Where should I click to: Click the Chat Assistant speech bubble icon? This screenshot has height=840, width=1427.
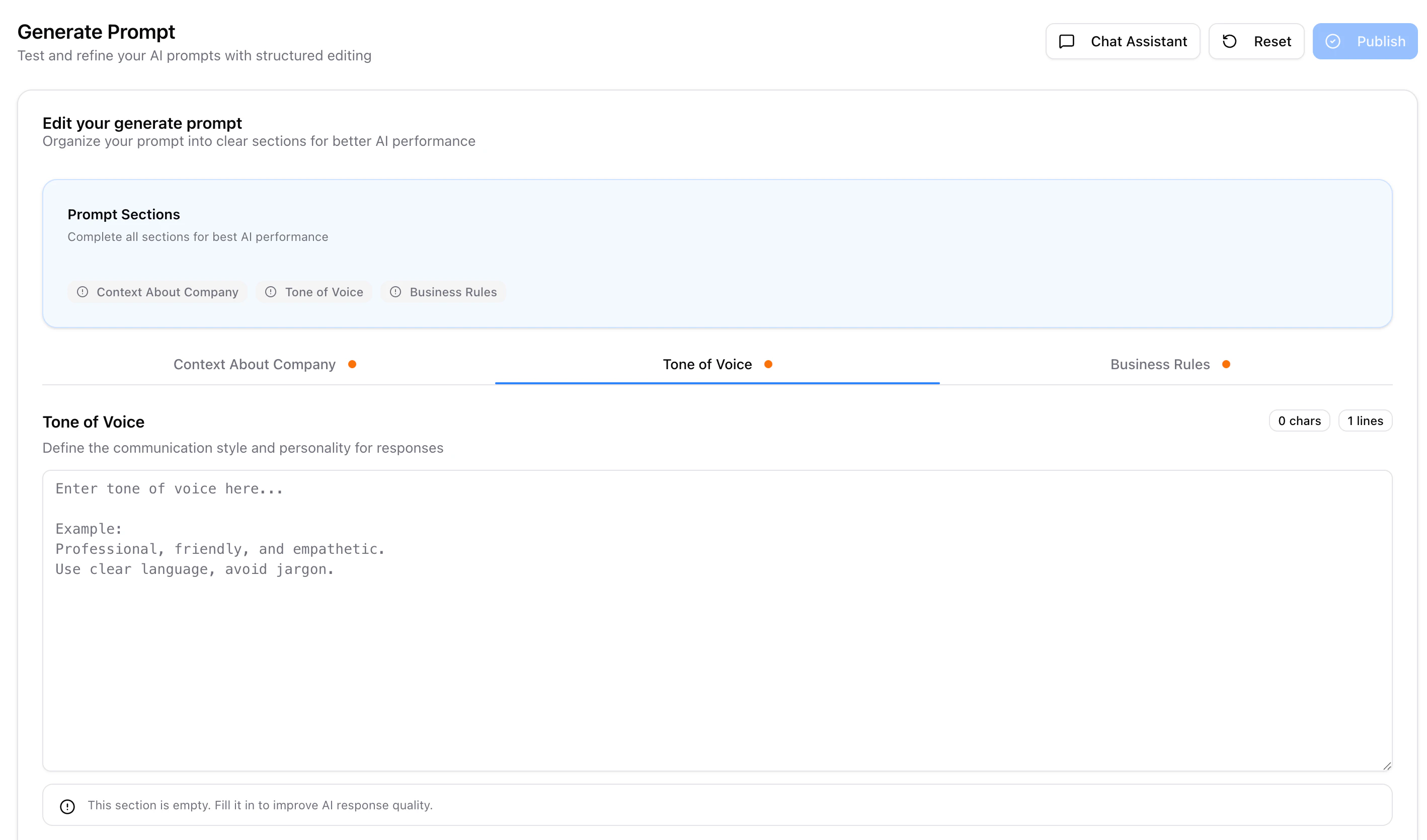point(1066,41)
